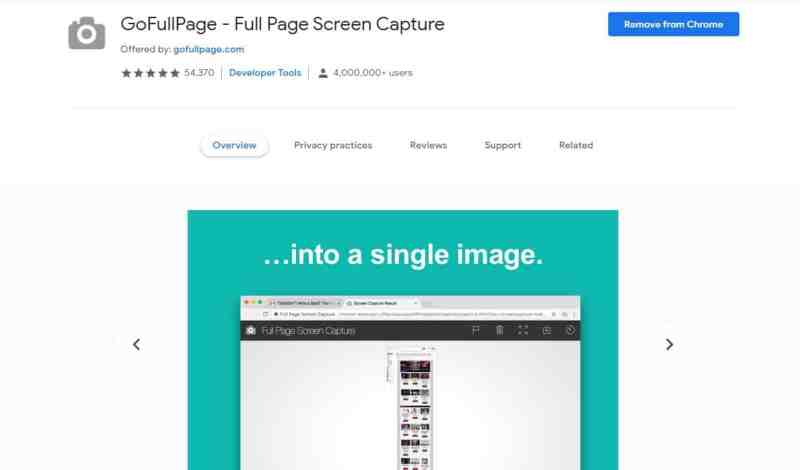View the Related tab
800x470 pixels.
pos(576,145)
